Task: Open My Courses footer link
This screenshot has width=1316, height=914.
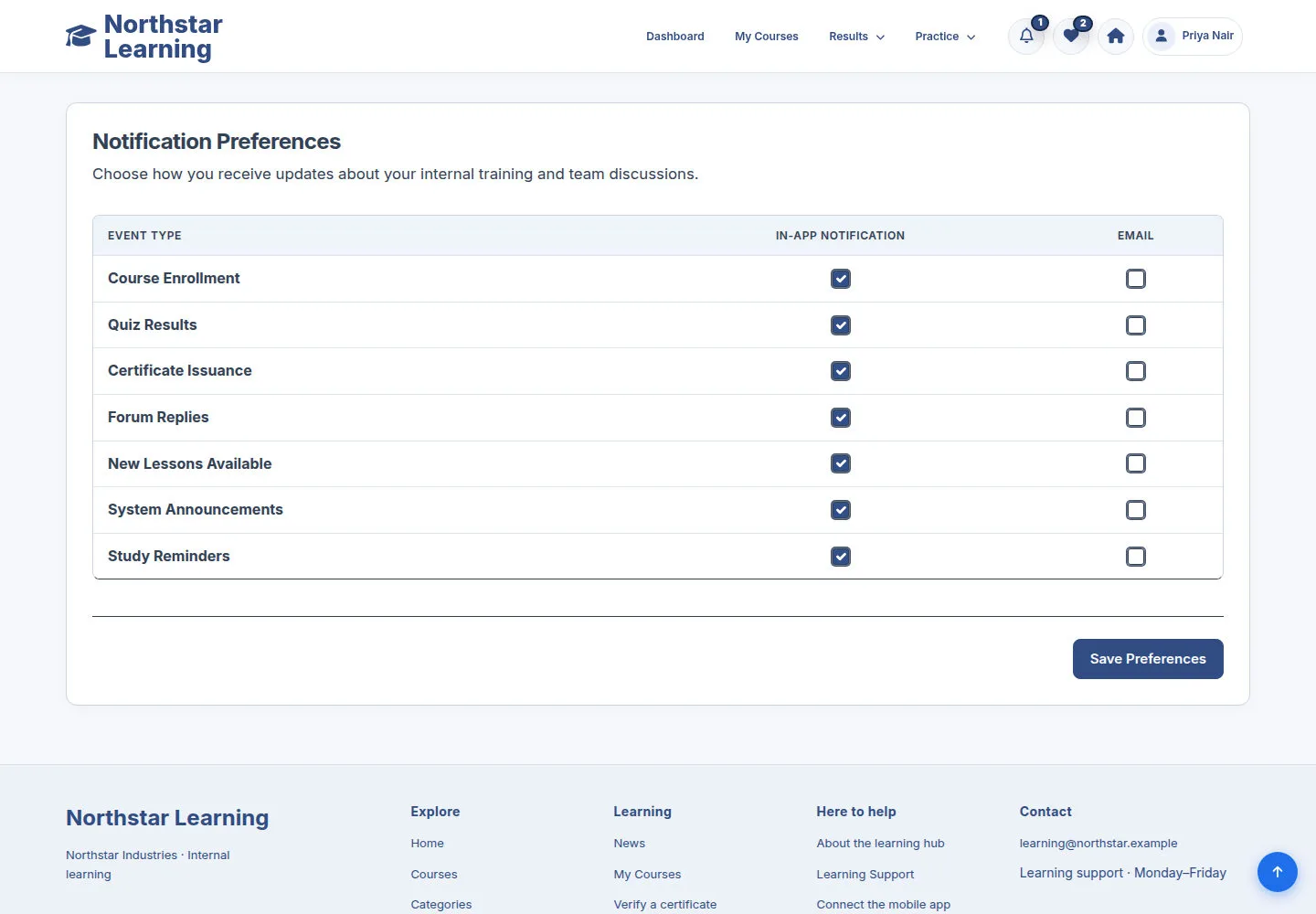Action: (x=648, y=875)
